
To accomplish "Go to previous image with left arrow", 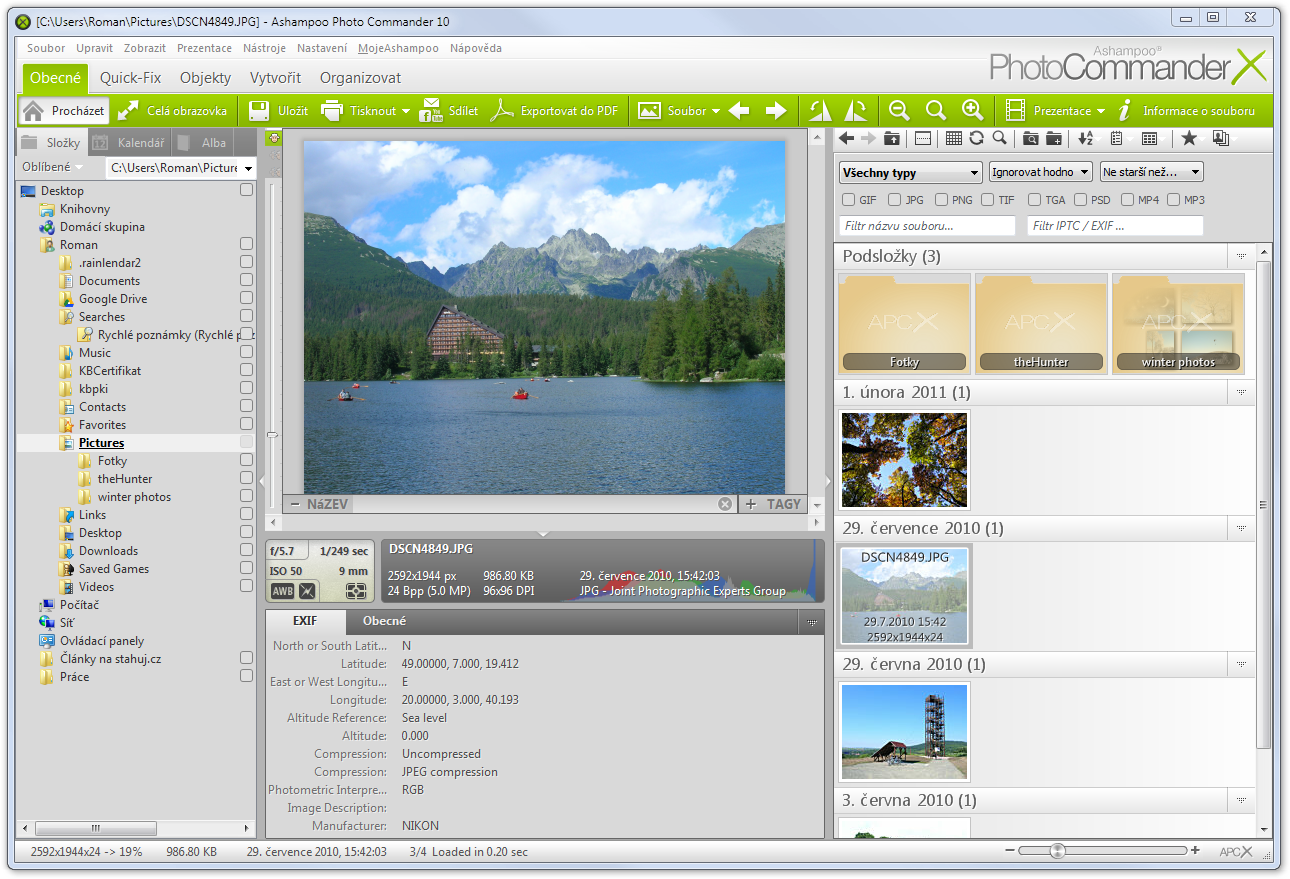I will [739, 111].
